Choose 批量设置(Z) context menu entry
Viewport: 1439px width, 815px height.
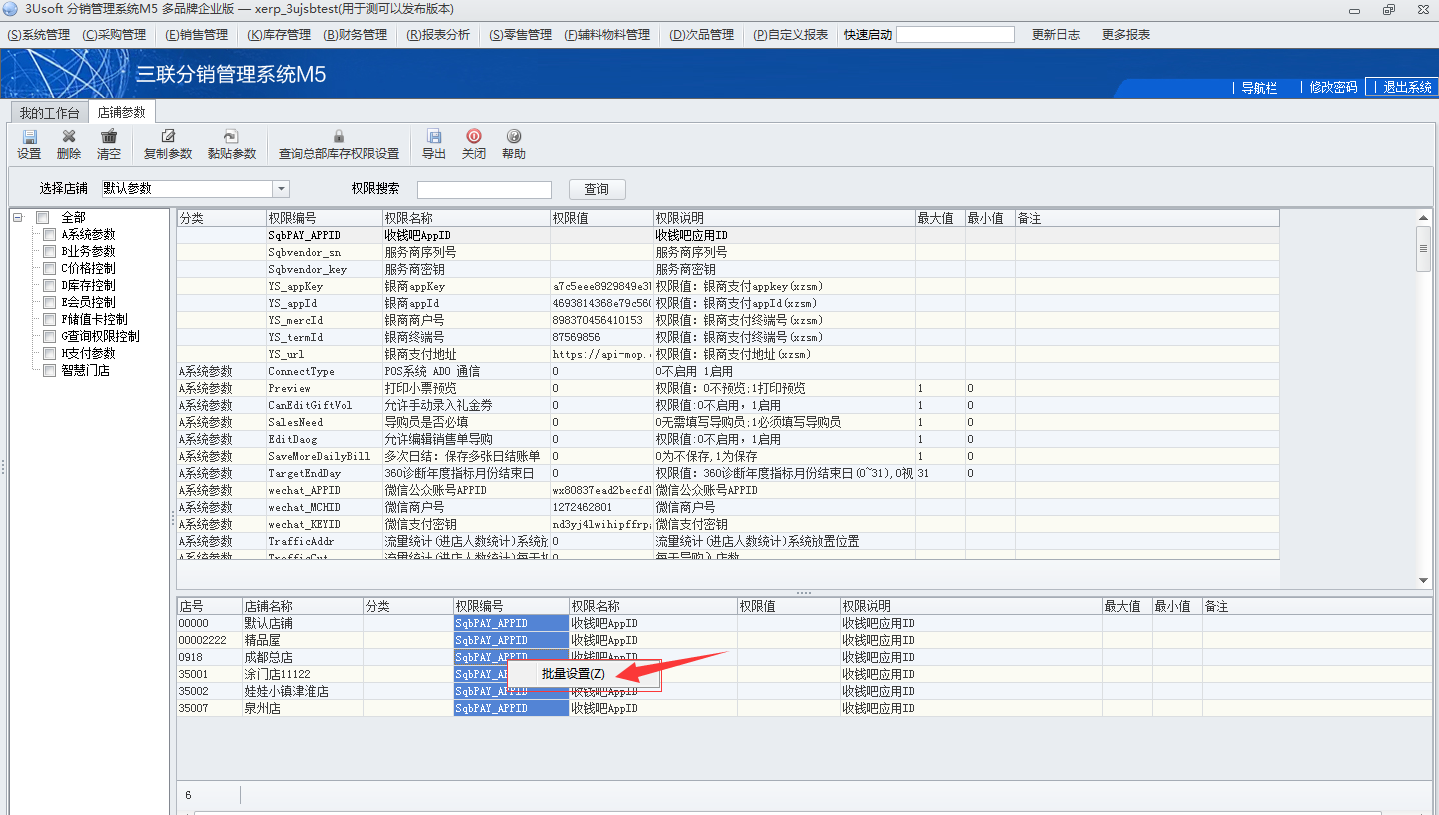click(584, 674)
